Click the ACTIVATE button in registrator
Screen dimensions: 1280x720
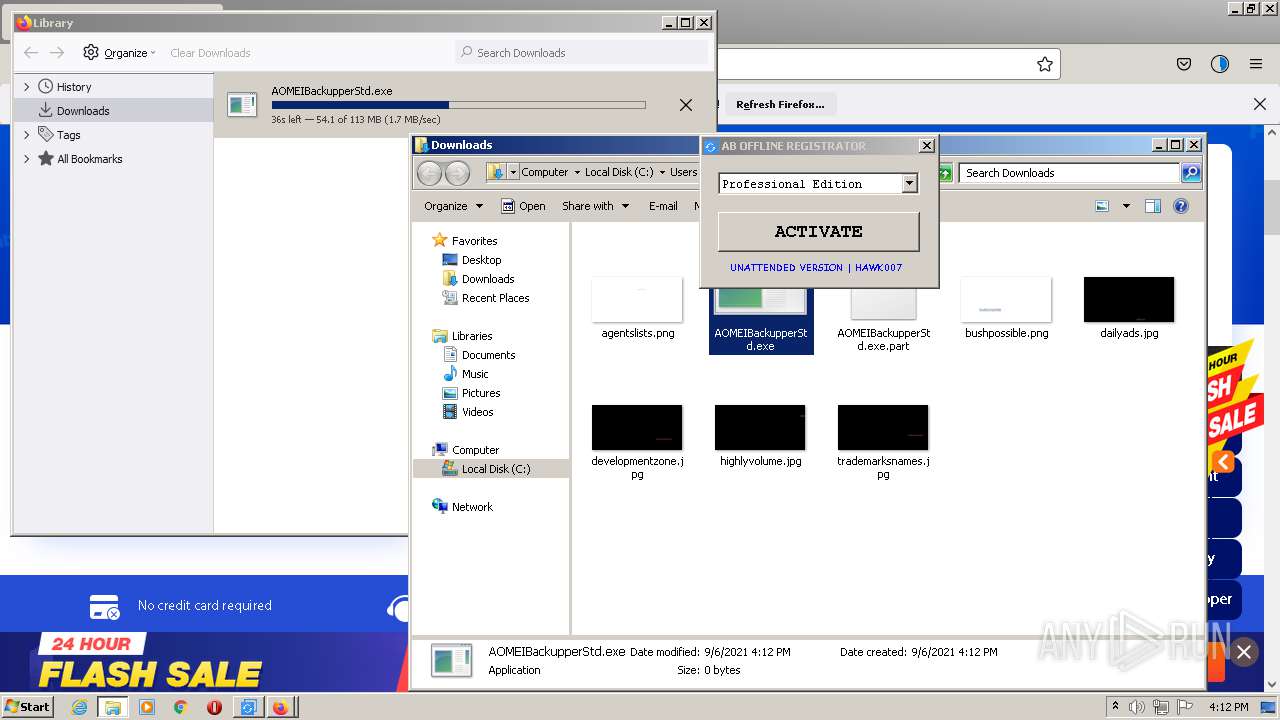818,231
